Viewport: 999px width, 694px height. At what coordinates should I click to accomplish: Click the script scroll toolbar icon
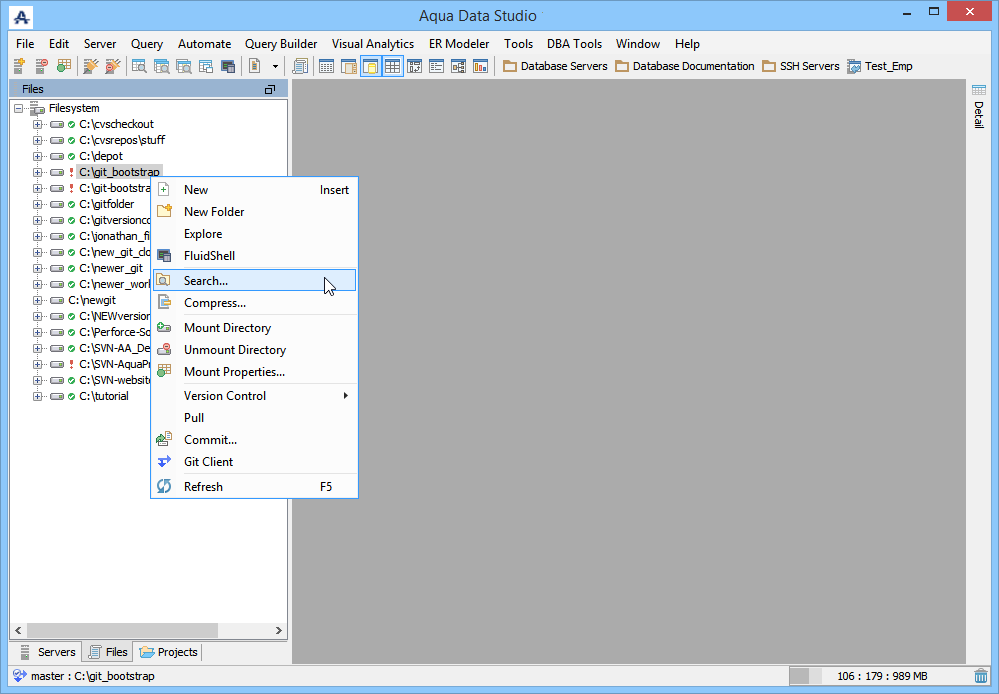click(300, 66)
